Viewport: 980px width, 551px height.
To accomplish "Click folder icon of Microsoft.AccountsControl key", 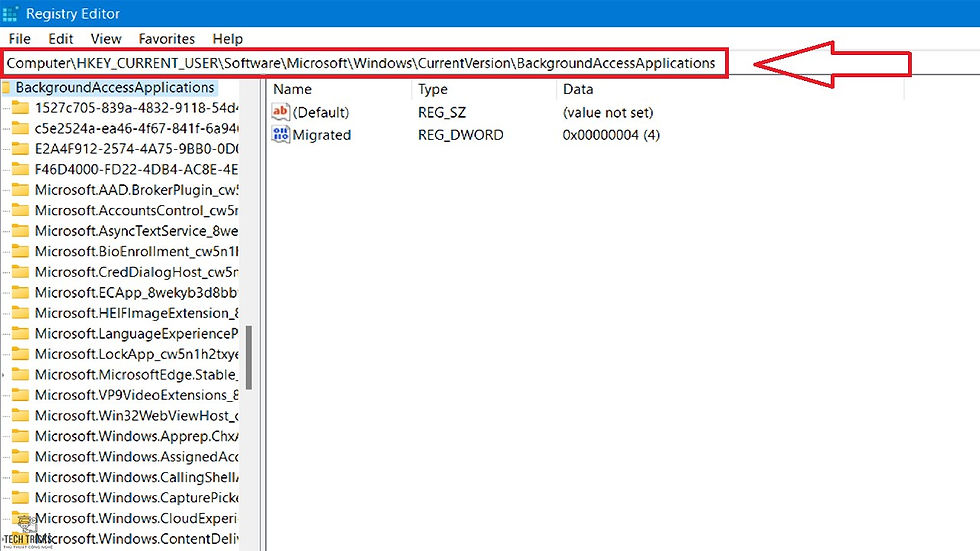I will (21, 211).
